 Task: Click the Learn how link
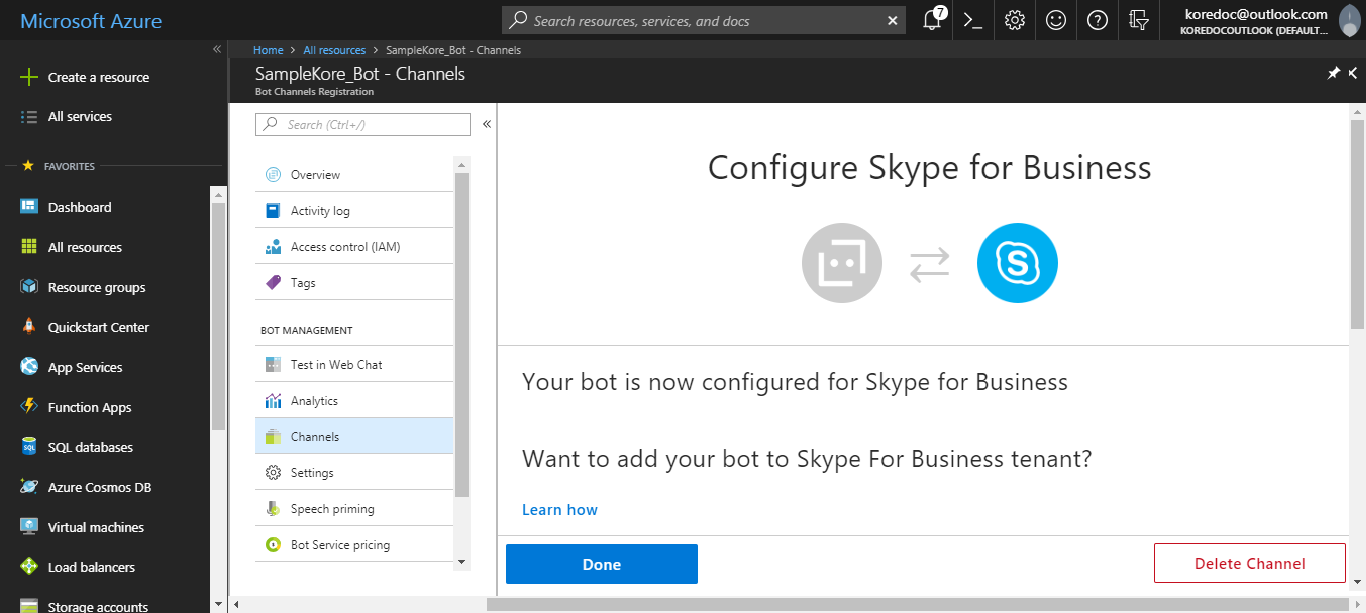tap(560, 510)
